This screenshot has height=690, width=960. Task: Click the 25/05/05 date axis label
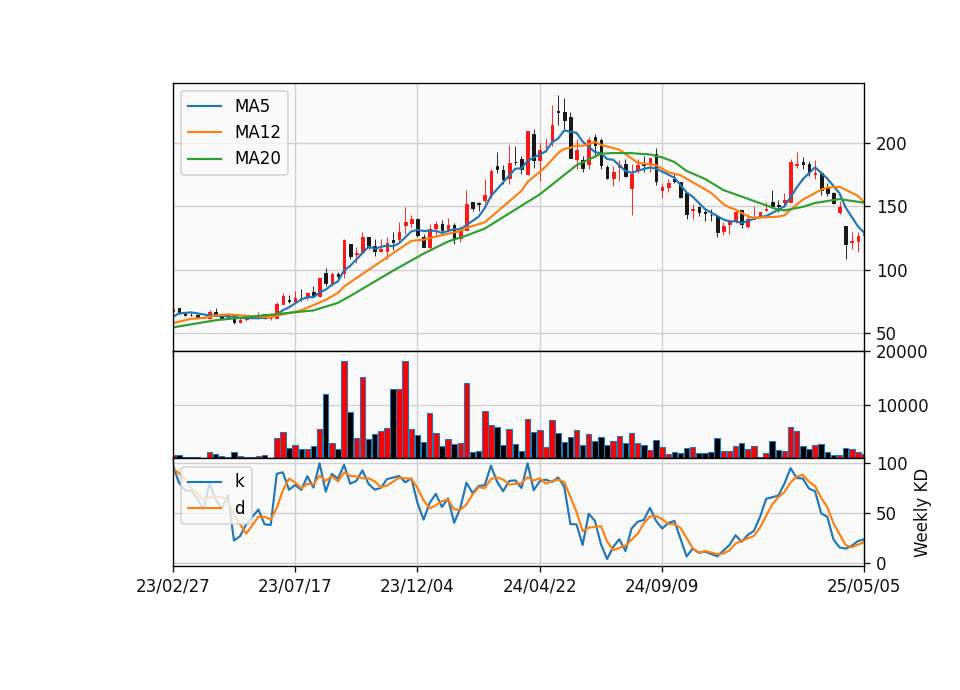coord(863,586)
